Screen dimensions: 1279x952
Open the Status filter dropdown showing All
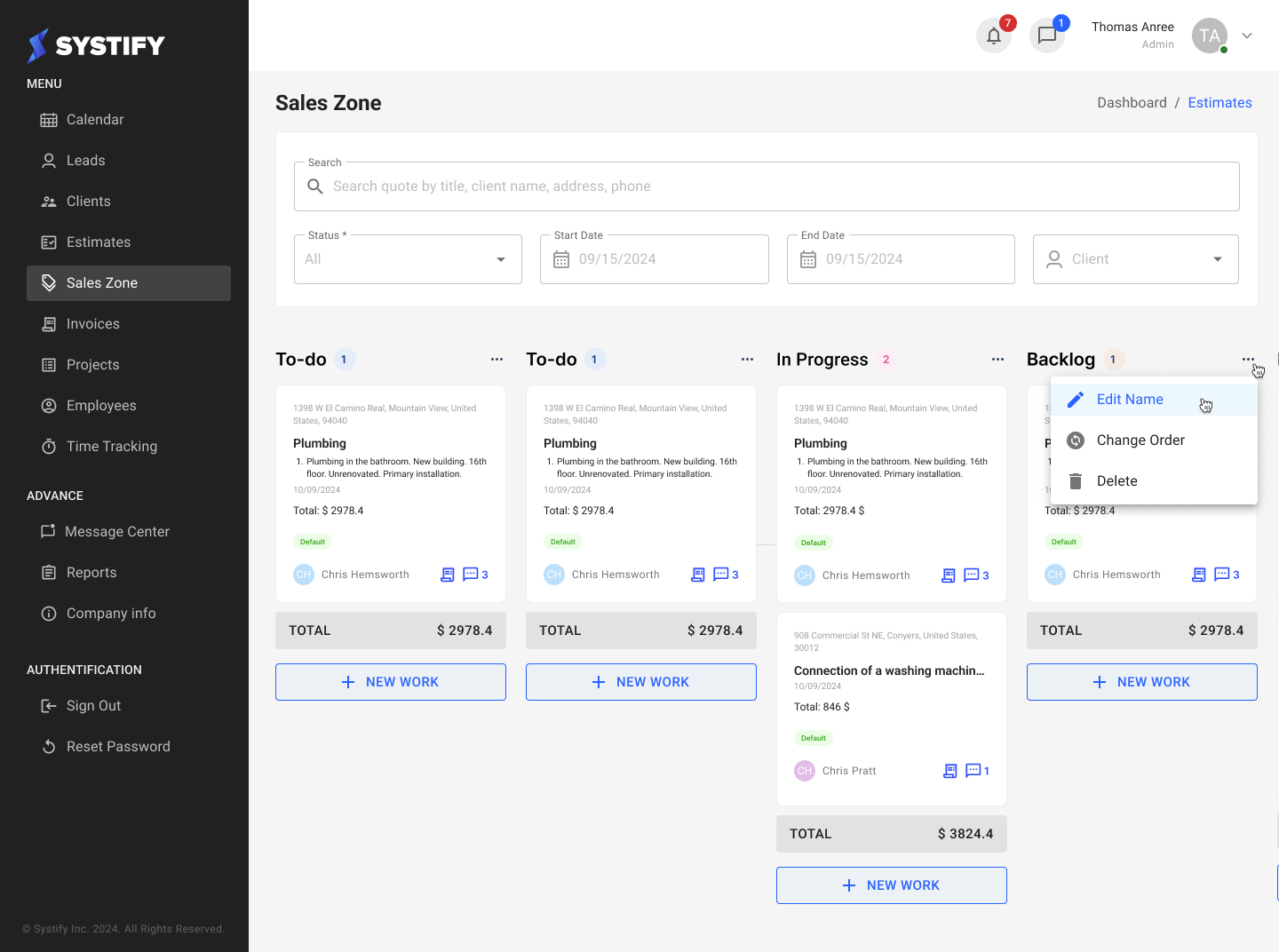[408, 258]
